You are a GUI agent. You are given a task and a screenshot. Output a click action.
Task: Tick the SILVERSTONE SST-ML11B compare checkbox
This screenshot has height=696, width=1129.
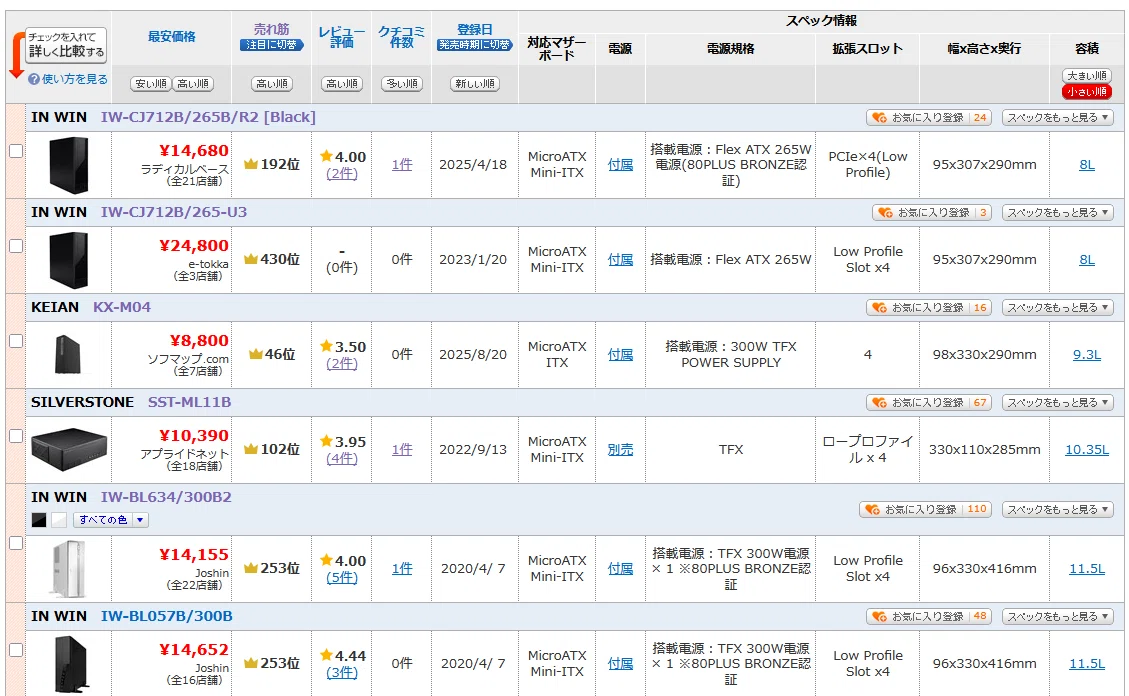(16, 436)
